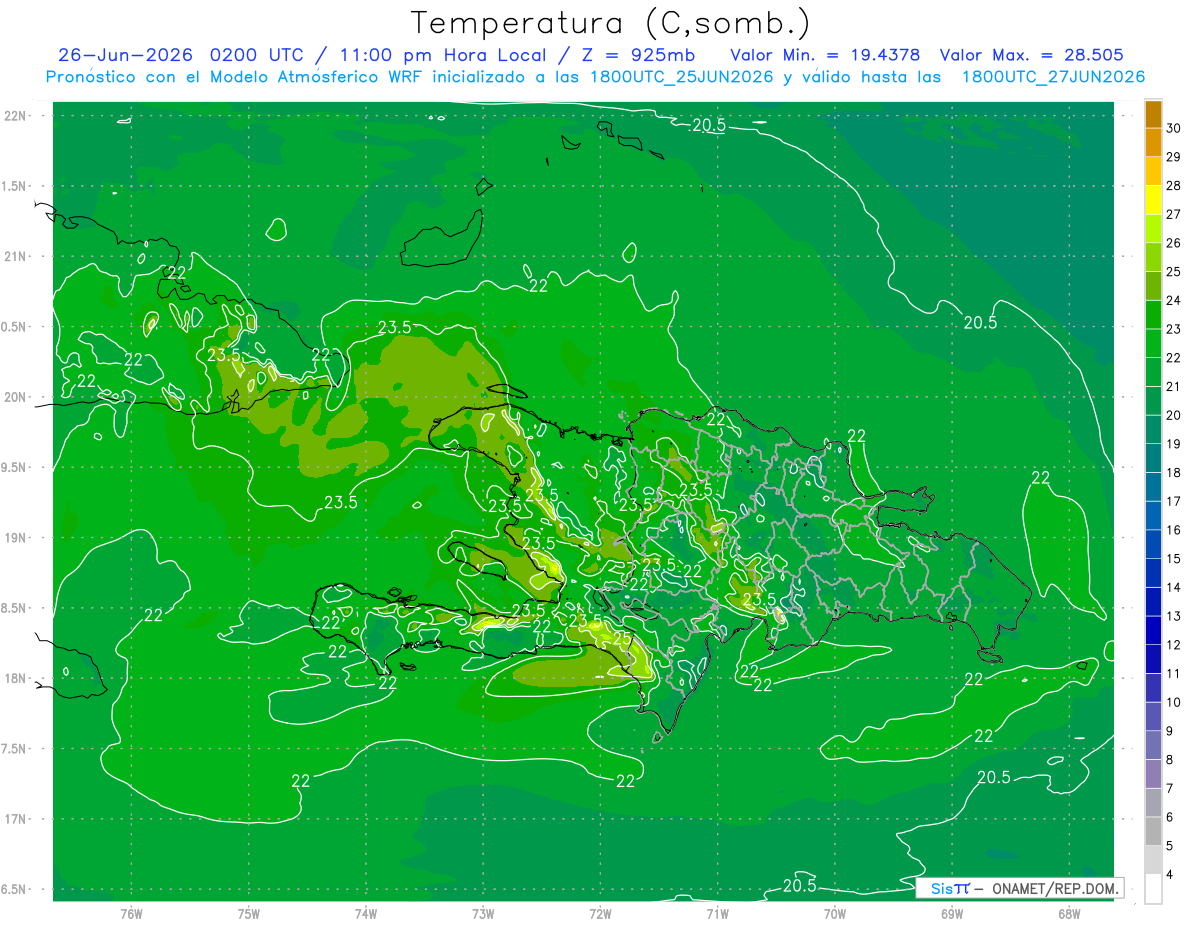The width and height of the screenshot is (1200, 927).
Task: Click the orange legend band between 29 and 30
Action: [1153, 143]
